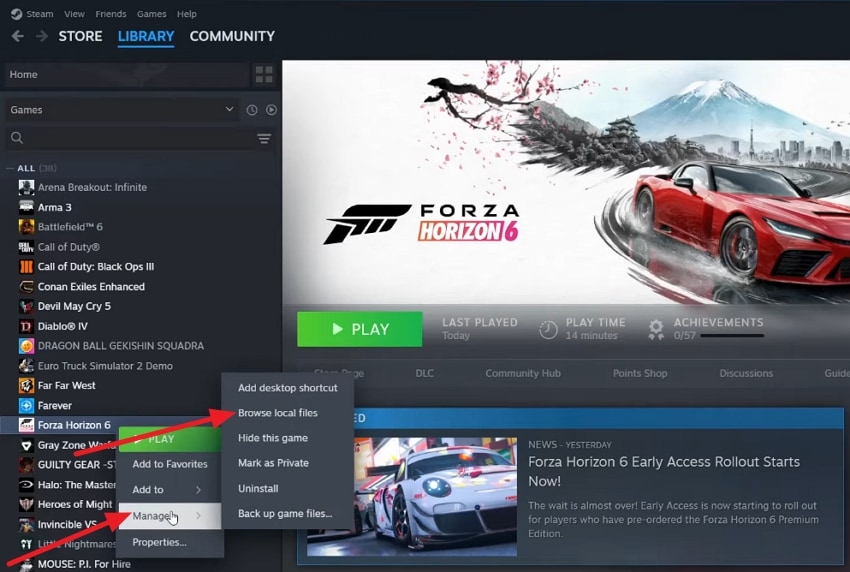850x572 pixels.
Task: Click the Call of Duty game icon
Action: pos(26,247)
